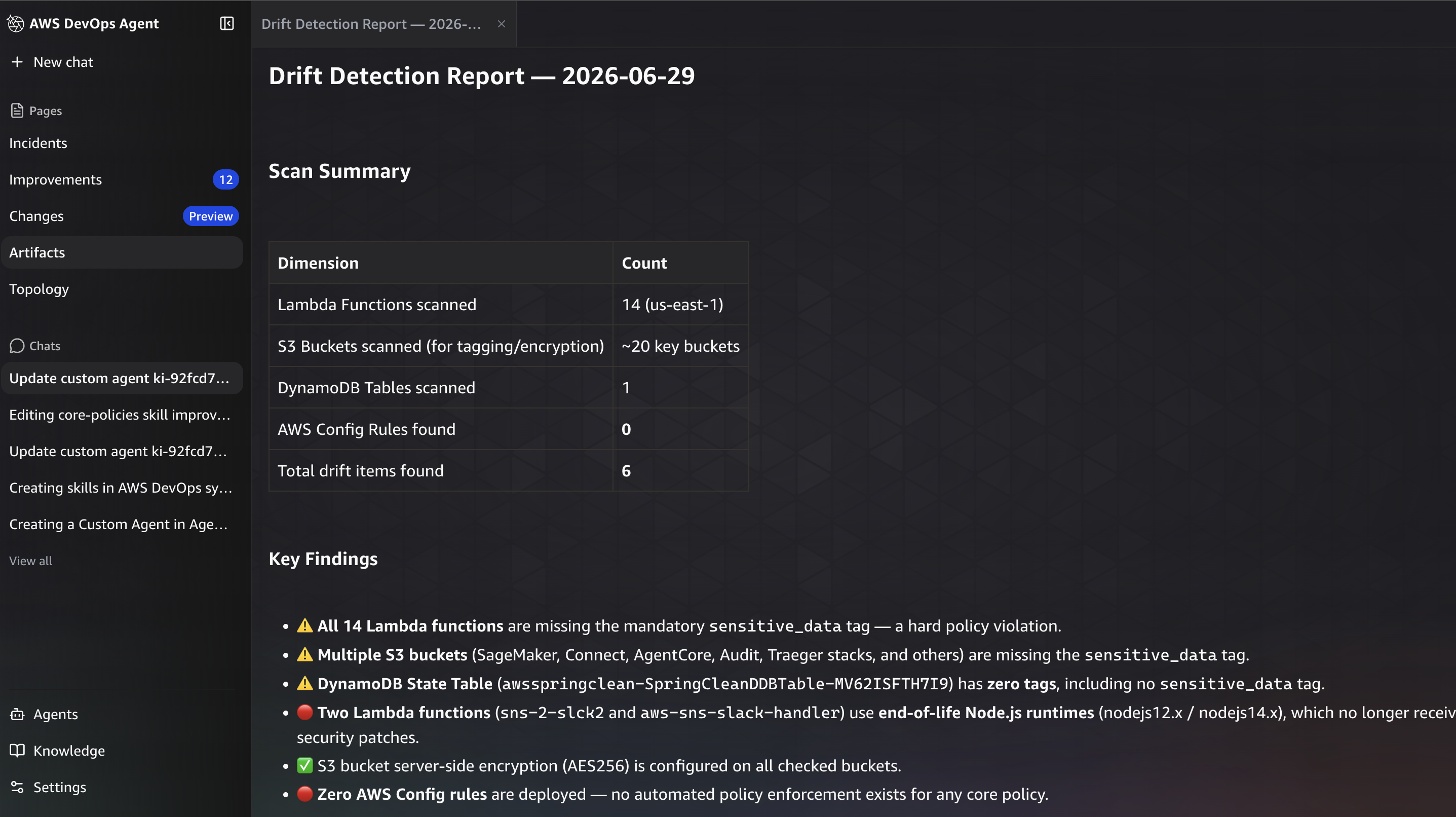Click the DynamoDB Tables scanned cell
1456x817 pixels.
441,387
